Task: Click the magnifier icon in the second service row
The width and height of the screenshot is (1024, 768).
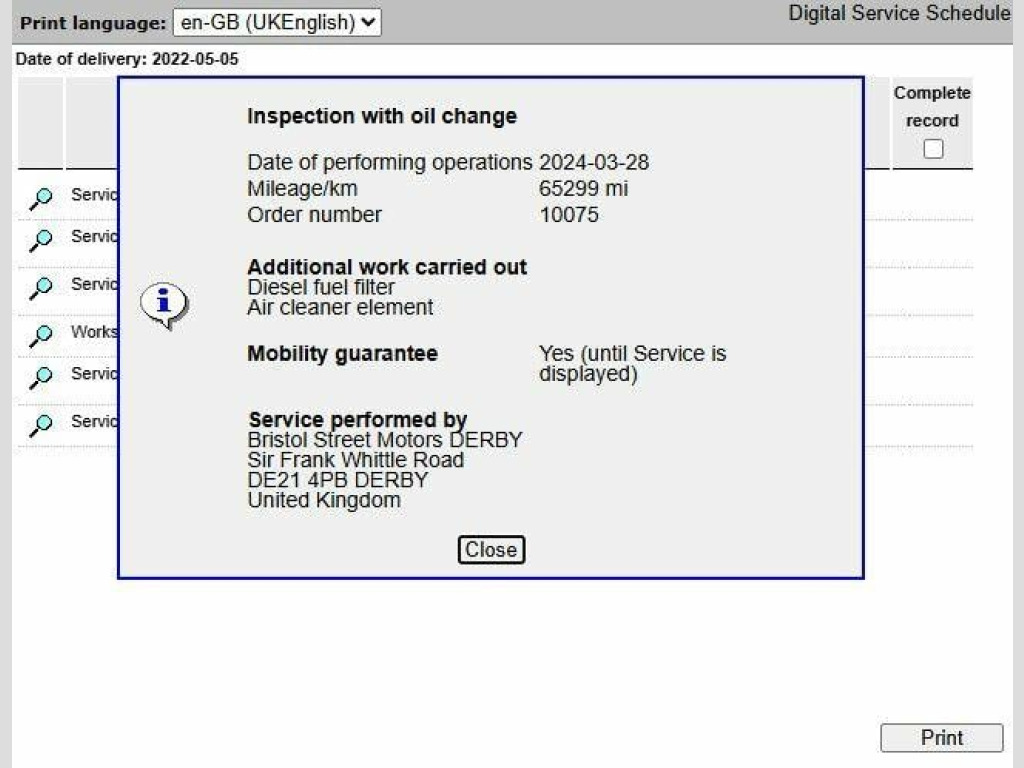Action: pos(41,240)
